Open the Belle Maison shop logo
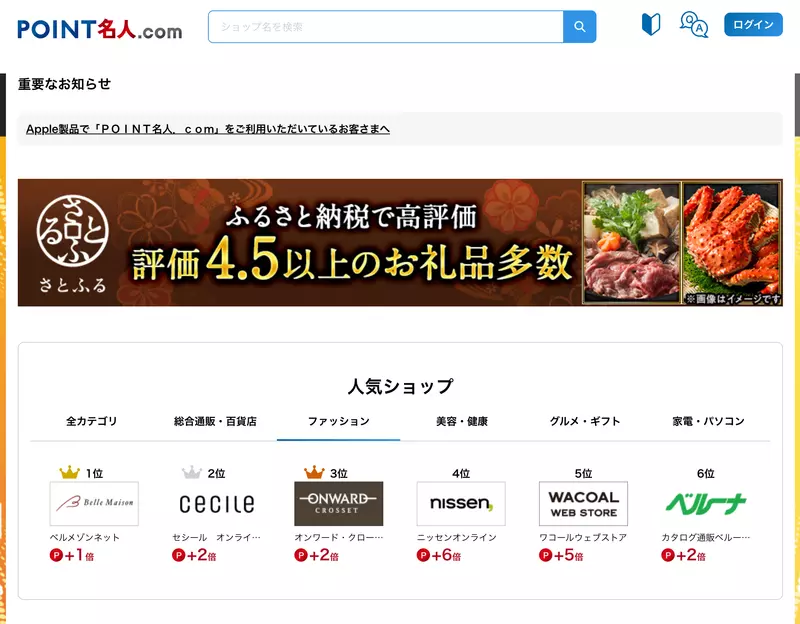The height and width of the screenshot is (624, 800). point(94,504)
